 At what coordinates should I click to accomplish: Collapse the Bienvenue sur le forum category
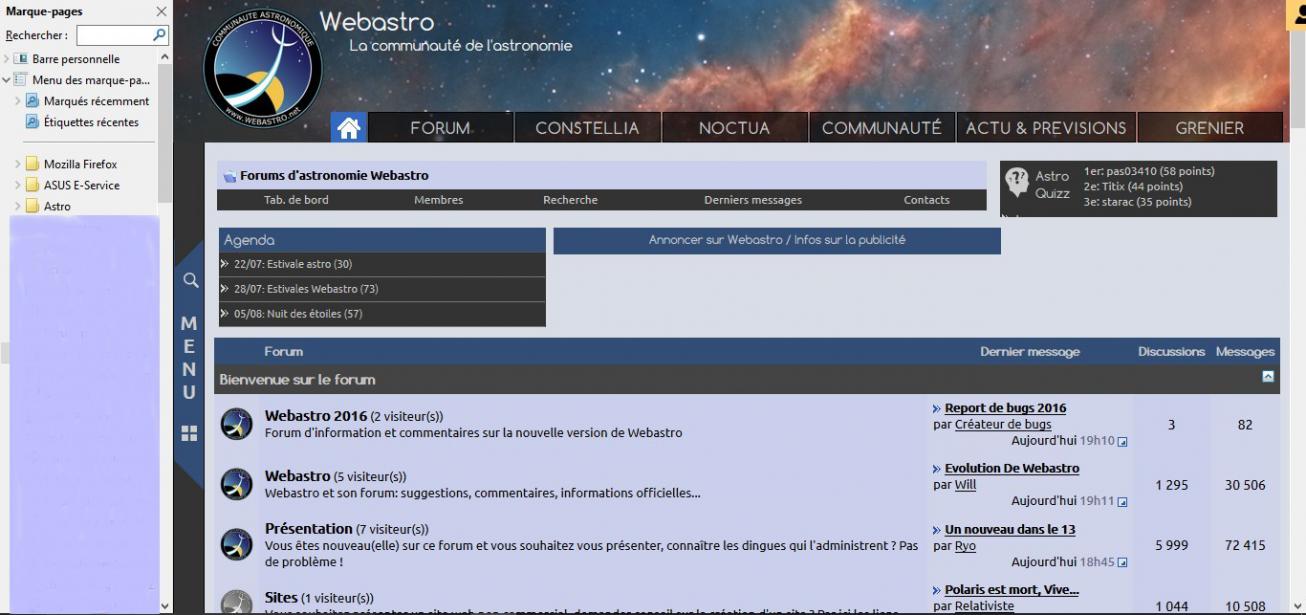[1268, 377]
